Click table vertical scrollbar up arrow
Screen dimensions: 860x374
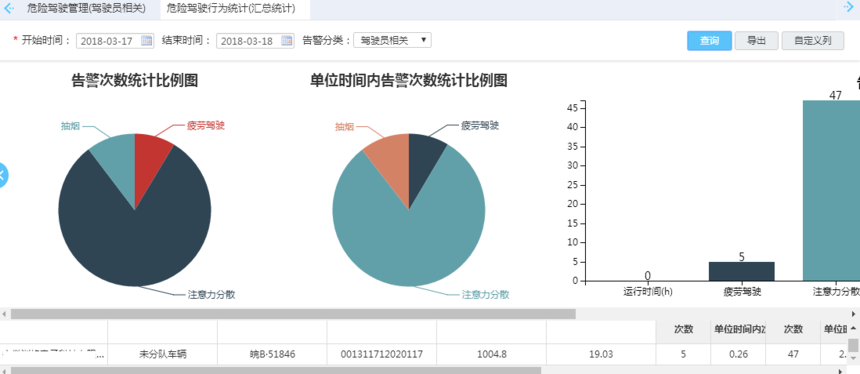(x=853, y=328)
